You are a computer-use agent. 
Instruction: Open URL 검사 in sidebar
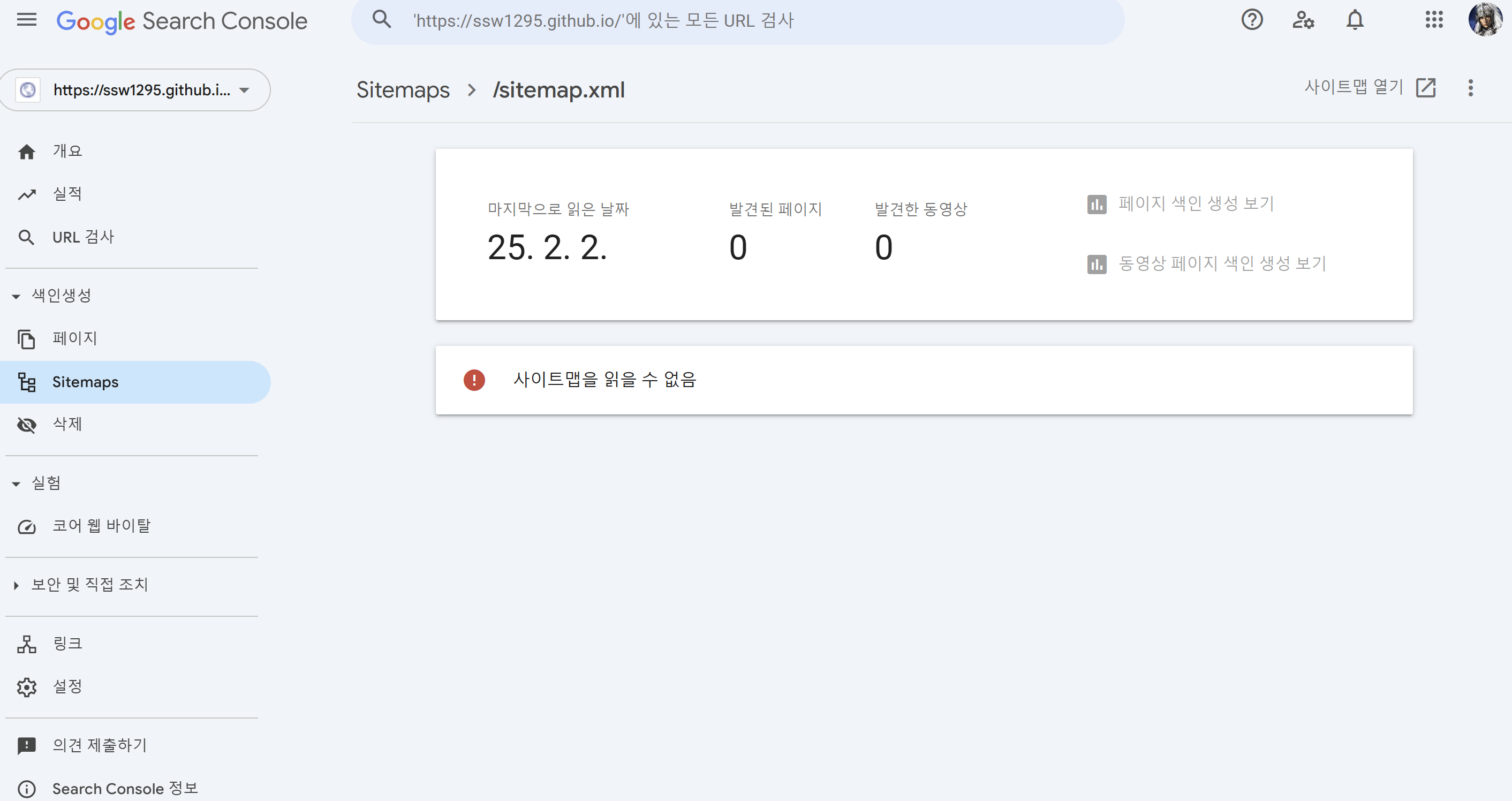coord(134,237)
